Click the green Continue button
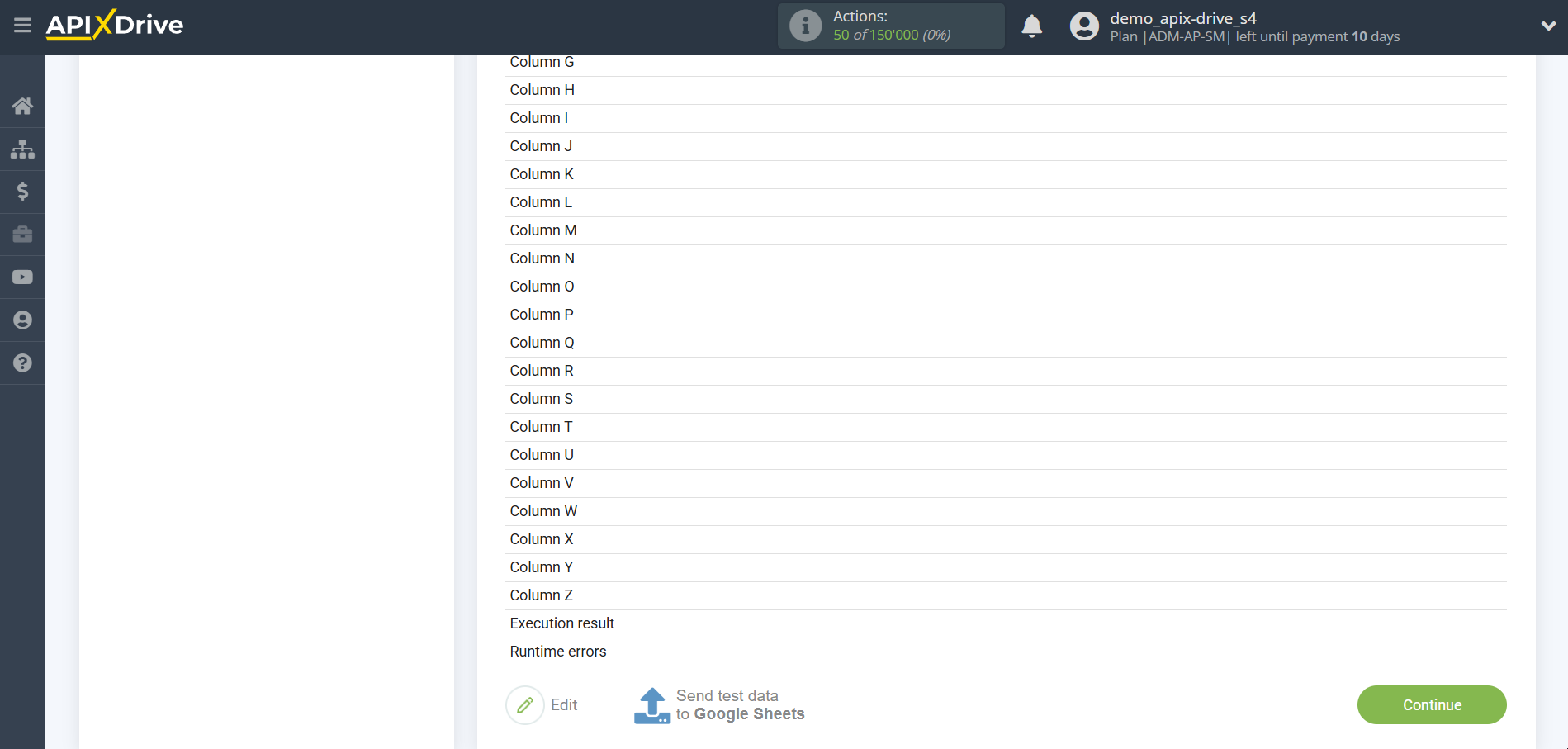Image resolution: width=1568 pixels, height=749 pixels. pyautogui.click(x=1432, y=705)
